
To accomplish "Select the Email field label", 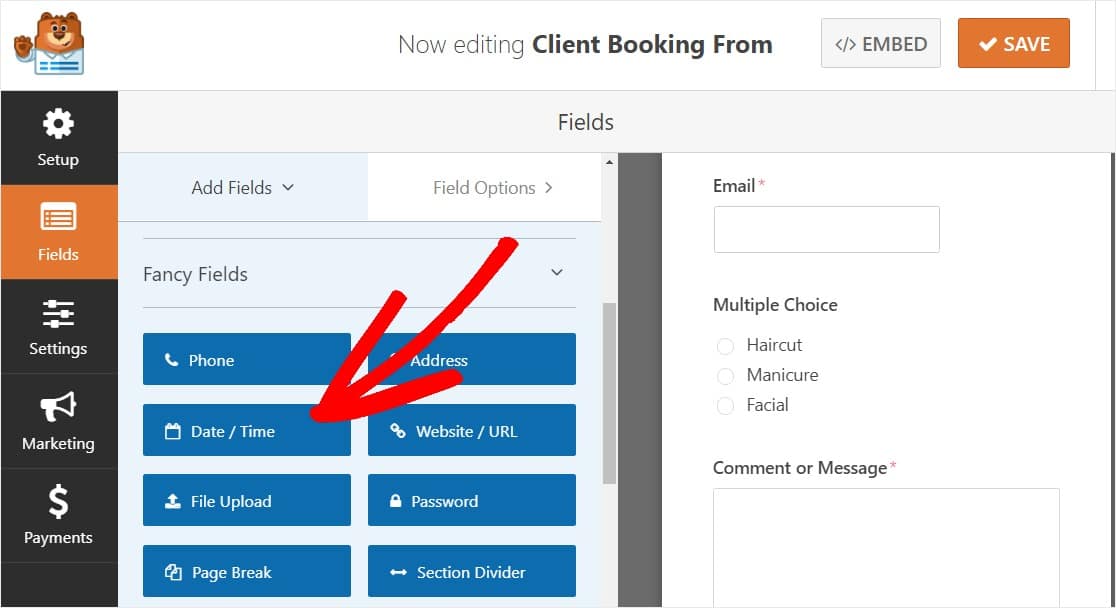I will tap(734, 186).
